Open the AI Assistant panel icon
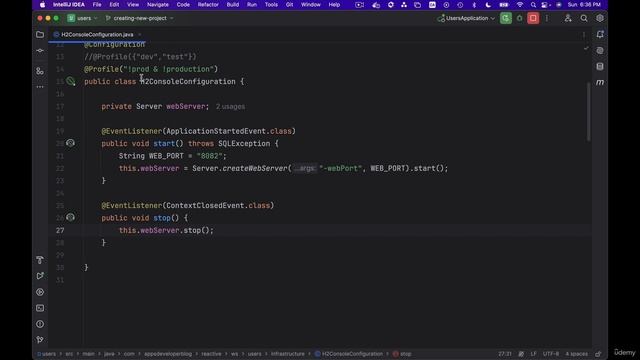Image resolution: width=640 pixels, height=360 pixels. click(600, 51)
